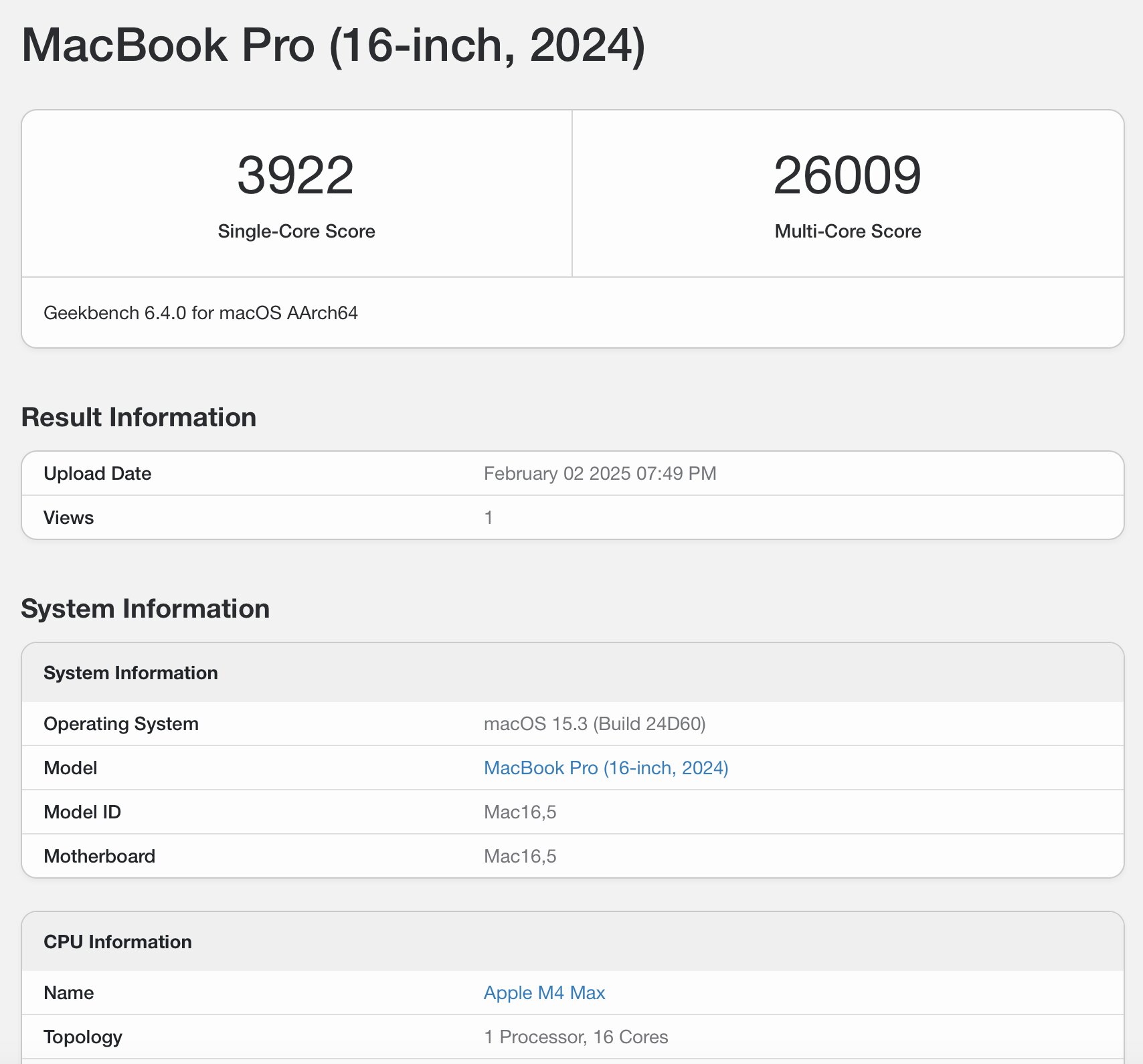The image size is (1143, 1064).
Task: Click the Topology value 1 Processor, 16 Cores
Action: (x=576, y=1037)
